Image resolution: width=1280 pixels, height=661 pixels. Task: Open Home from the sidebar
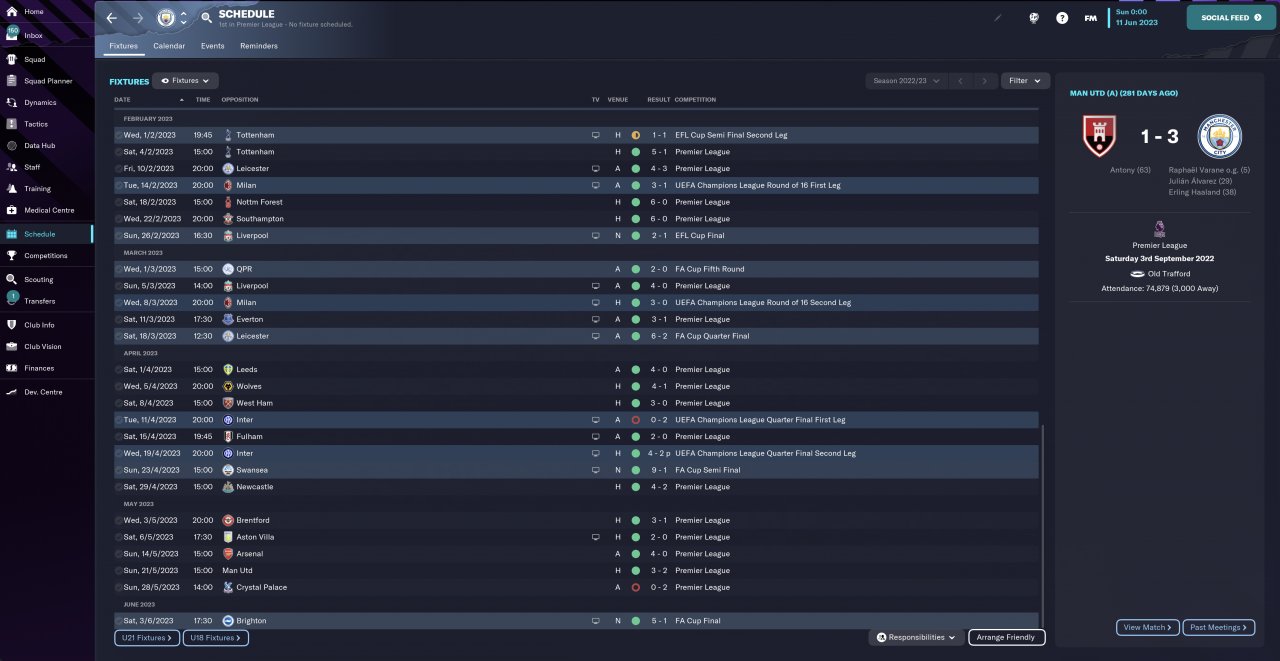tap(46, 11)
